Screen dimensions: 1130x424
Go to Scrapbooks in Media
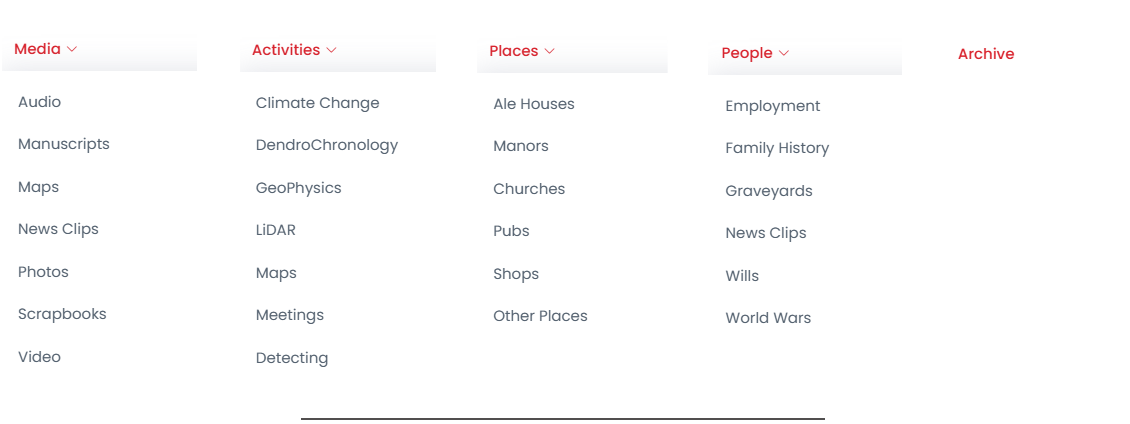[x=62, y=314]
